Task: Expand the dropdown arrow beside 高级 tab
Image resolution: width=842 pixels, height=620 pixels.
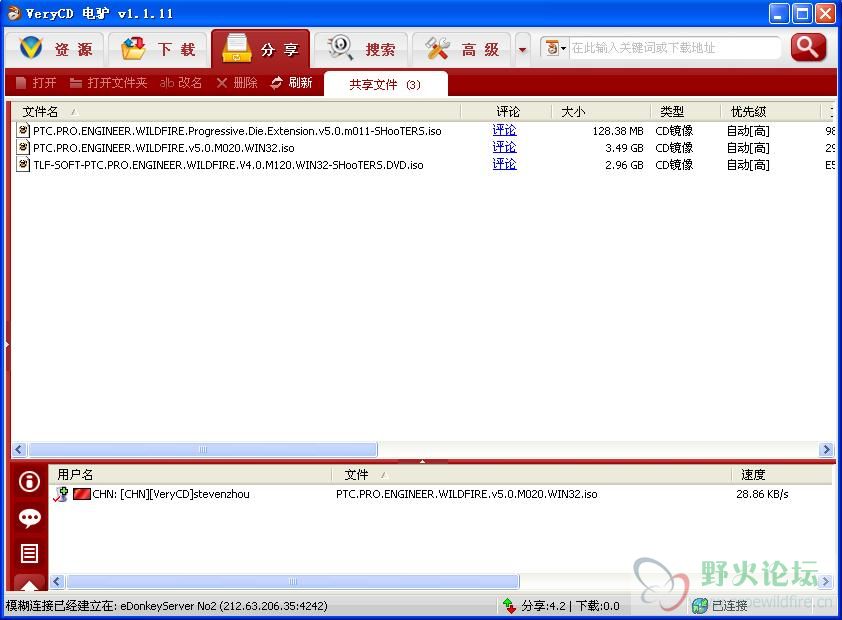Action: 522,50
